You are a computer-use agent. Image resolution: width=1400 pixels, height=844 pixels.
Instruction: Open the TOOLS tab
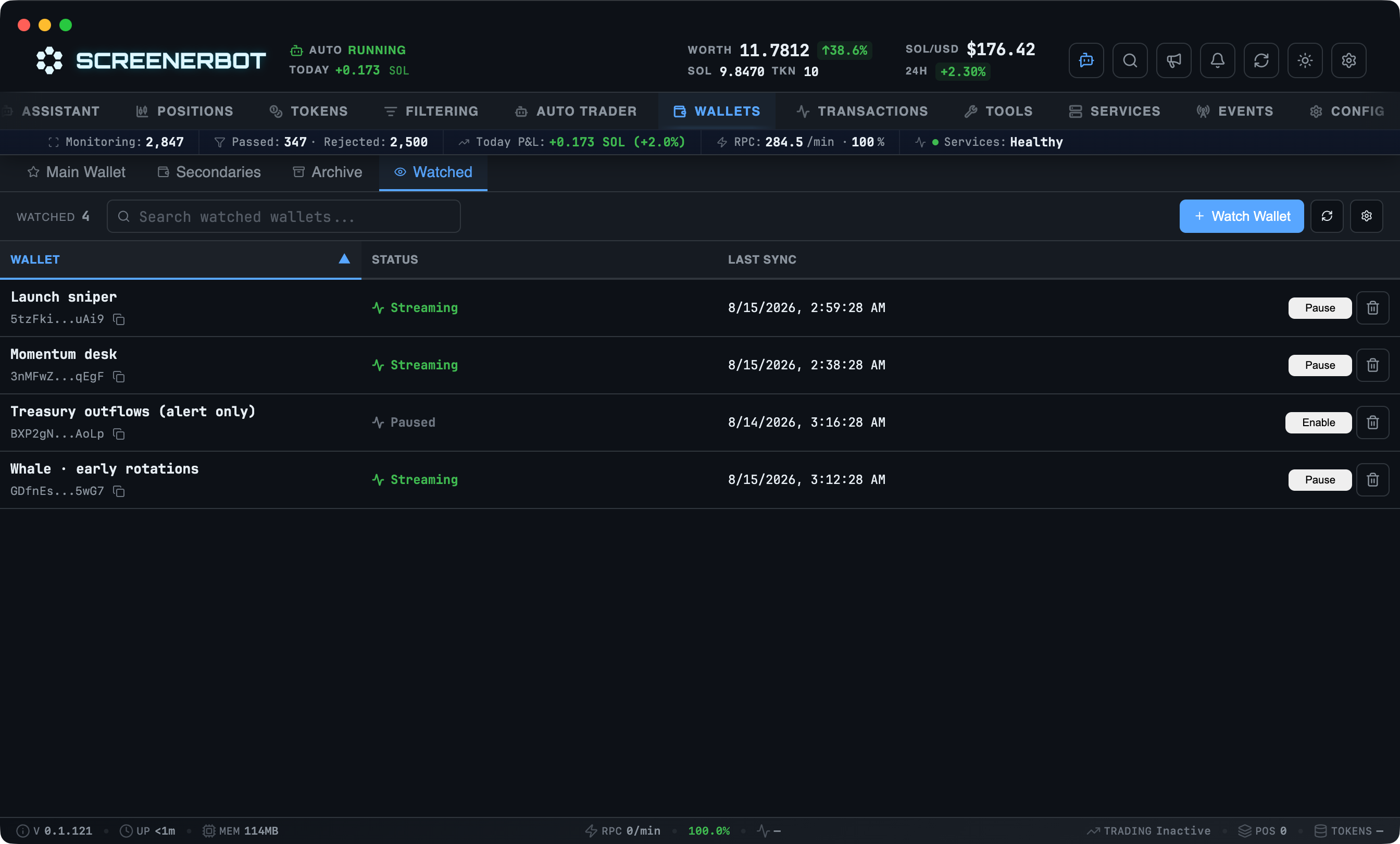point(998,111)
